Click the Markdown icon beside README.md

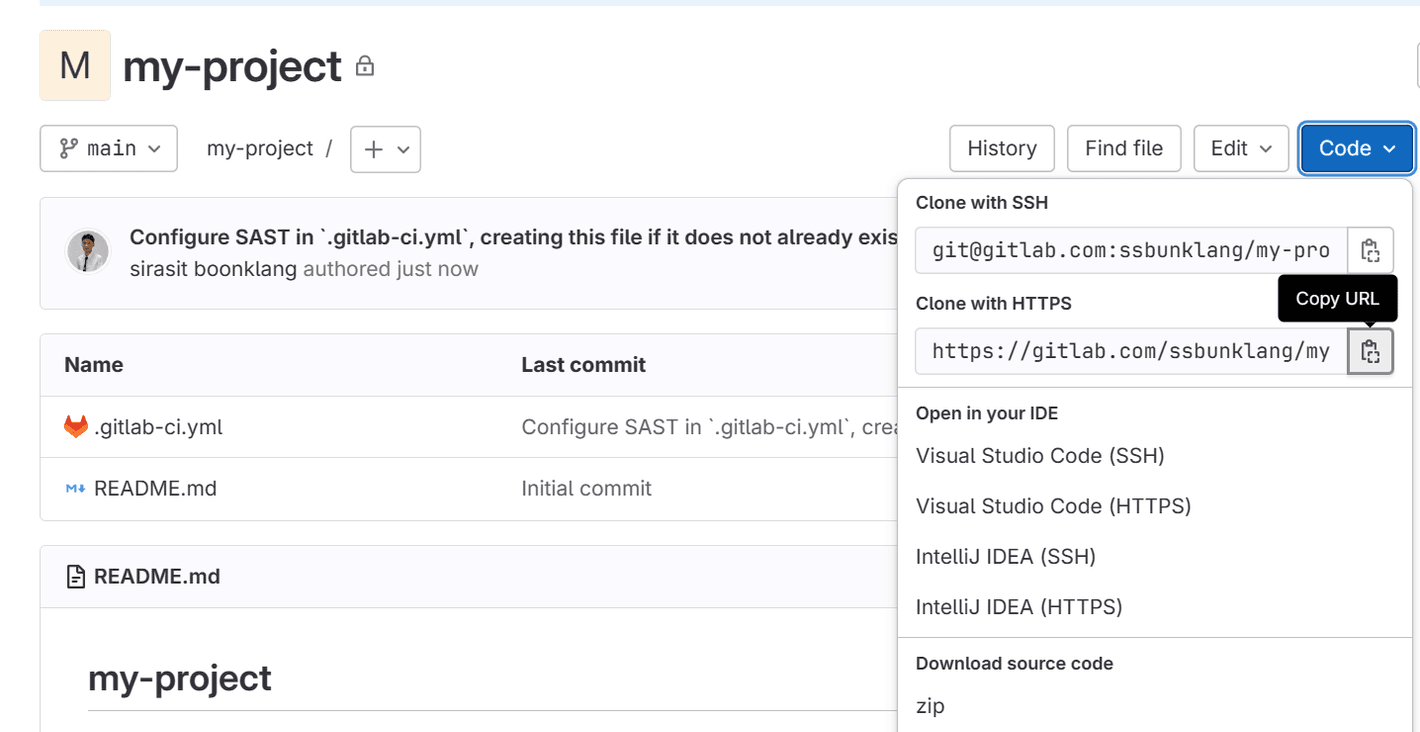click(x=72, y=488)
